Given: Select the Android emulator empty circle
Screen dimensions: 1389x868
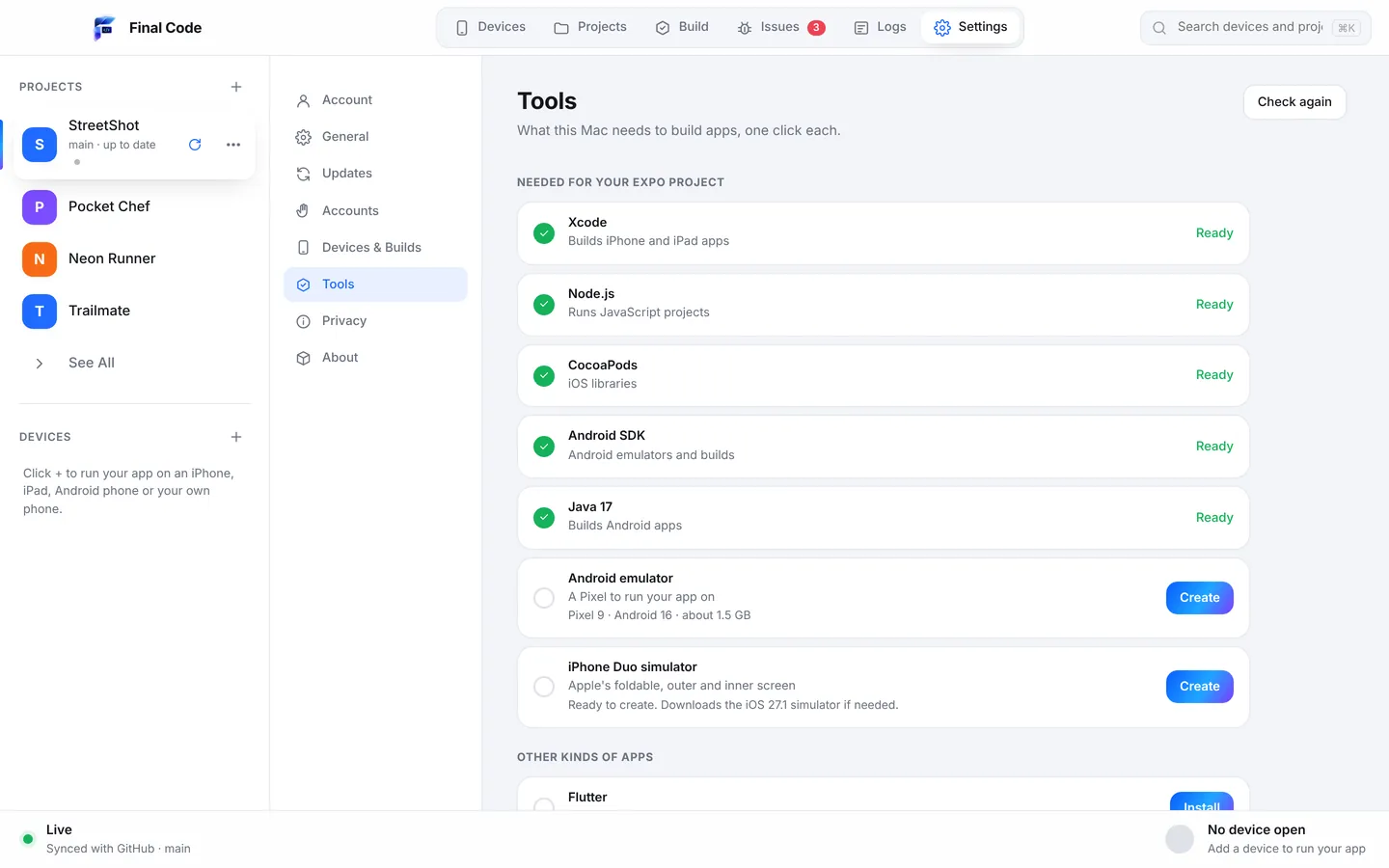Looking at the screenshot, I should [544, 598].
